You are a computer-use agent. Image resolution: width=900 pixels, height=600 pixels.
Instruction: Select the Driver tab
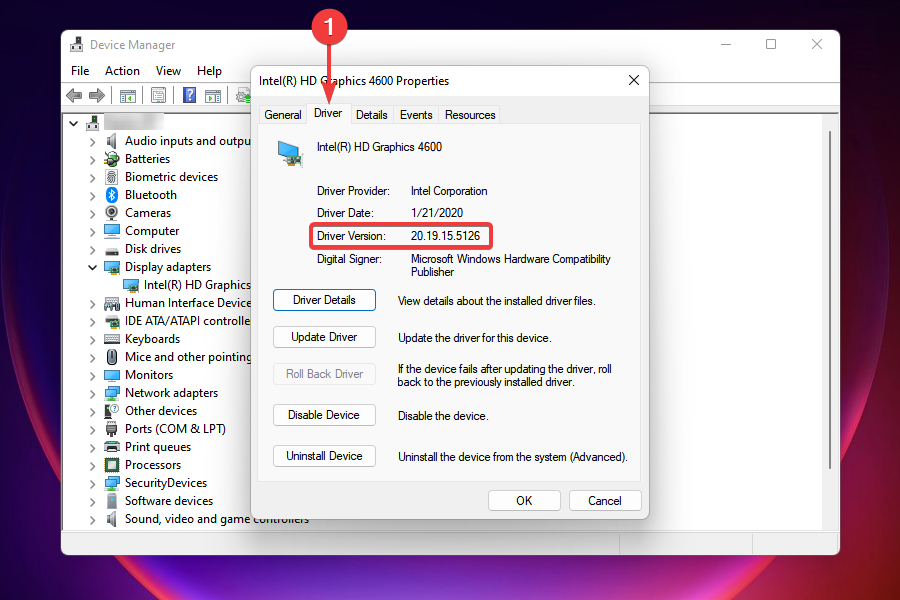tap(328, 113)
